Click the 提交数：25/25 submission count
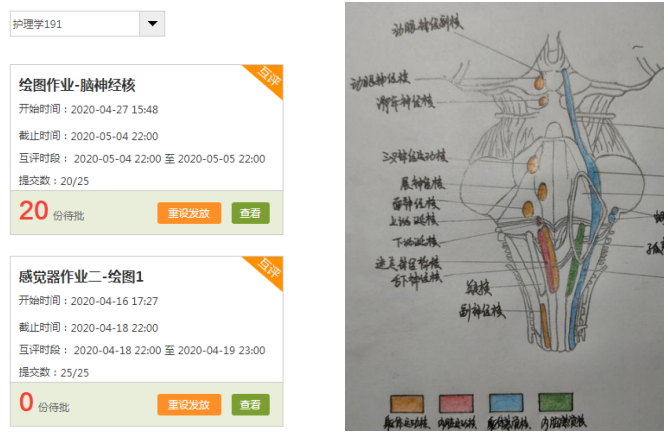Image resolution: width=668 pixels, height=437 pixels. (54, 373)
